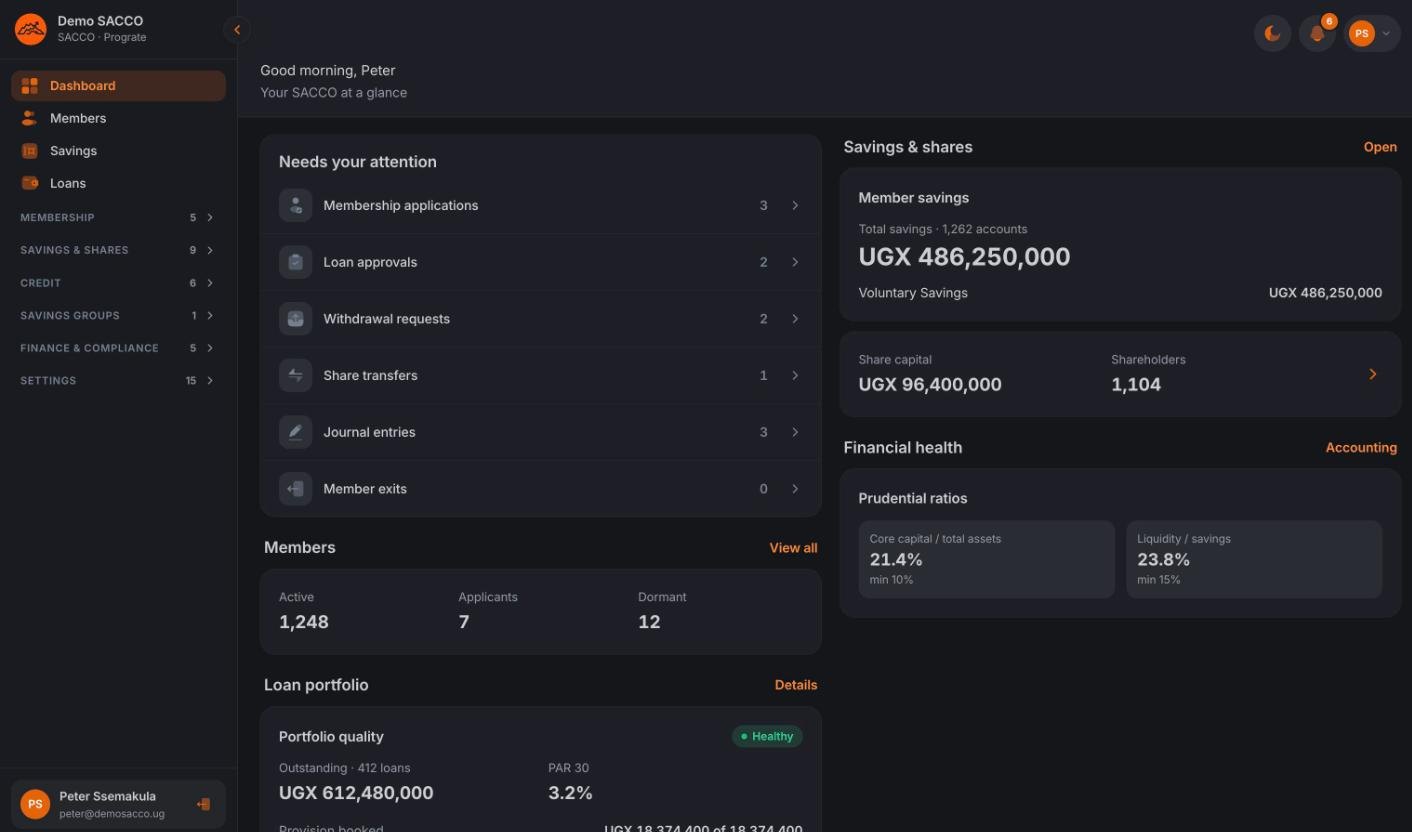
Task: Click the Core capital / total assets card
Action: [x=986, y=559]
